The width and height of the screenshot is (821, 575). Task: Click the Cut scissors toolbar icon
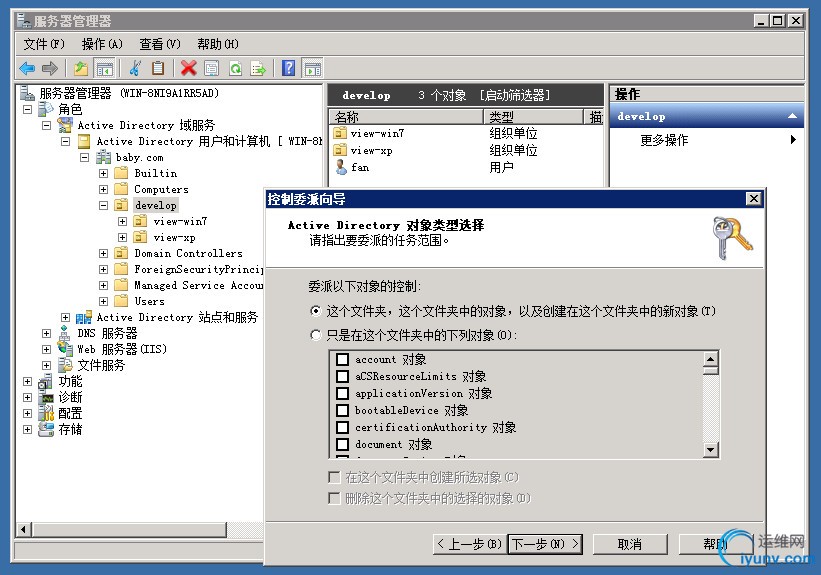(135, 68)
